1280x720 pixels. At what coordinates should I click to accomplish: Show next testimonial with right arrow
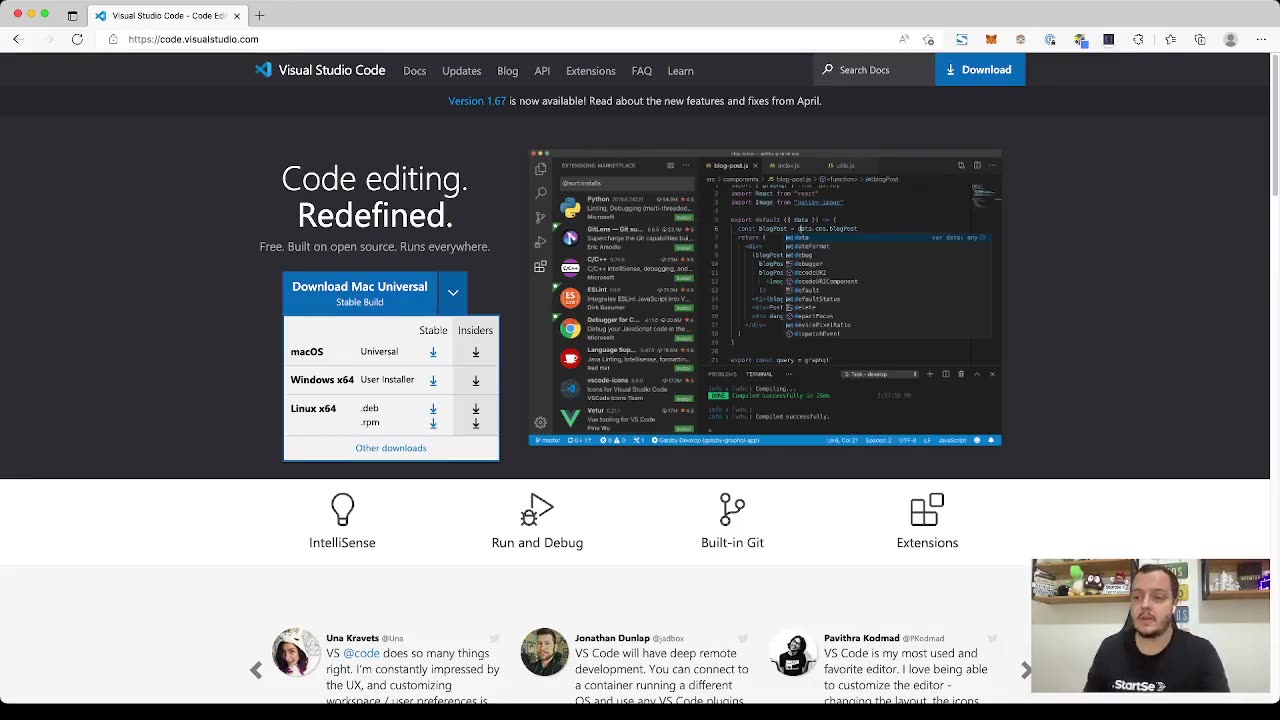(1025, 671)
